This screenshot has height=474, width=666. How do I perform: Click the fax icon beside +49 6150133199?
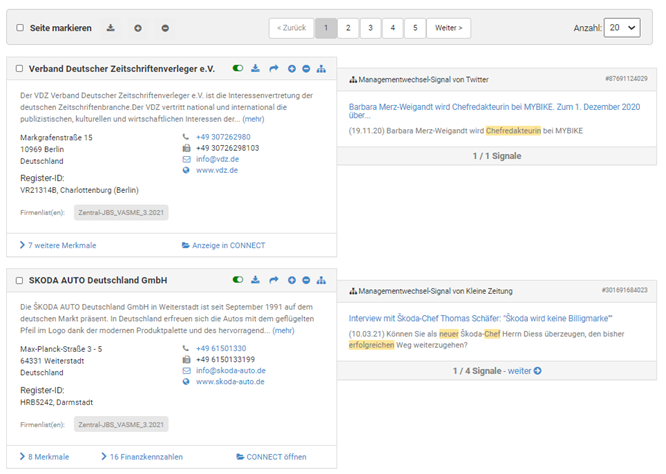click(x=186, y=359)
